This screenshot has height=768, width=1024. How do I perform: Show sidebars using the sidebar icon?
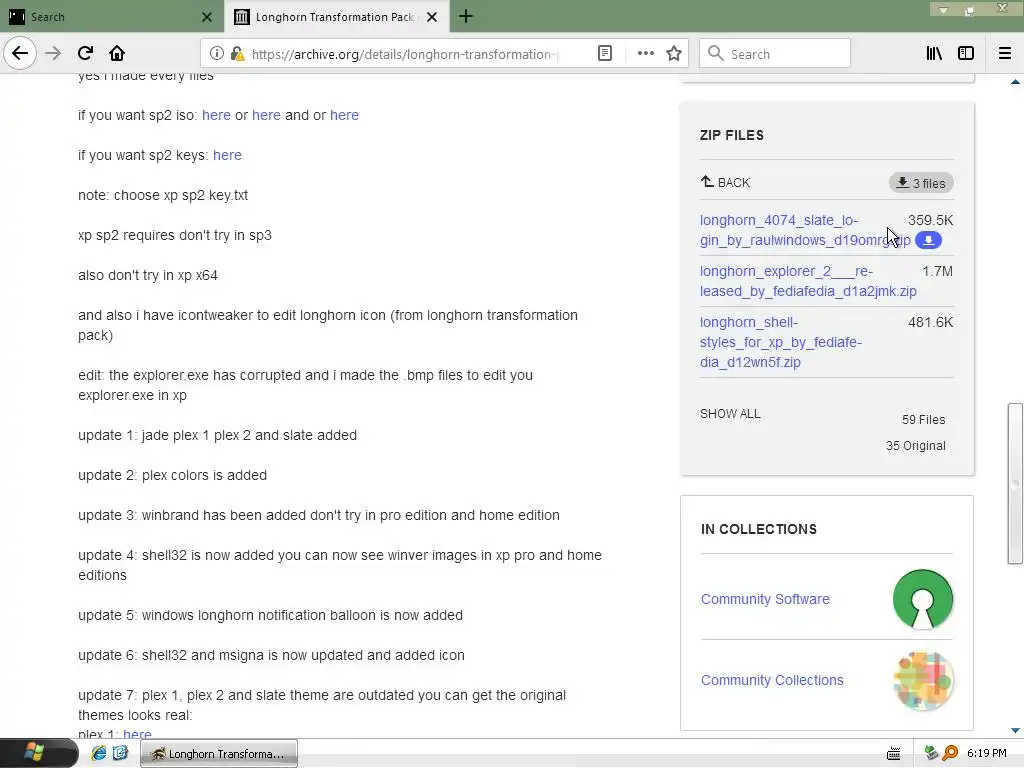point(966,54)
